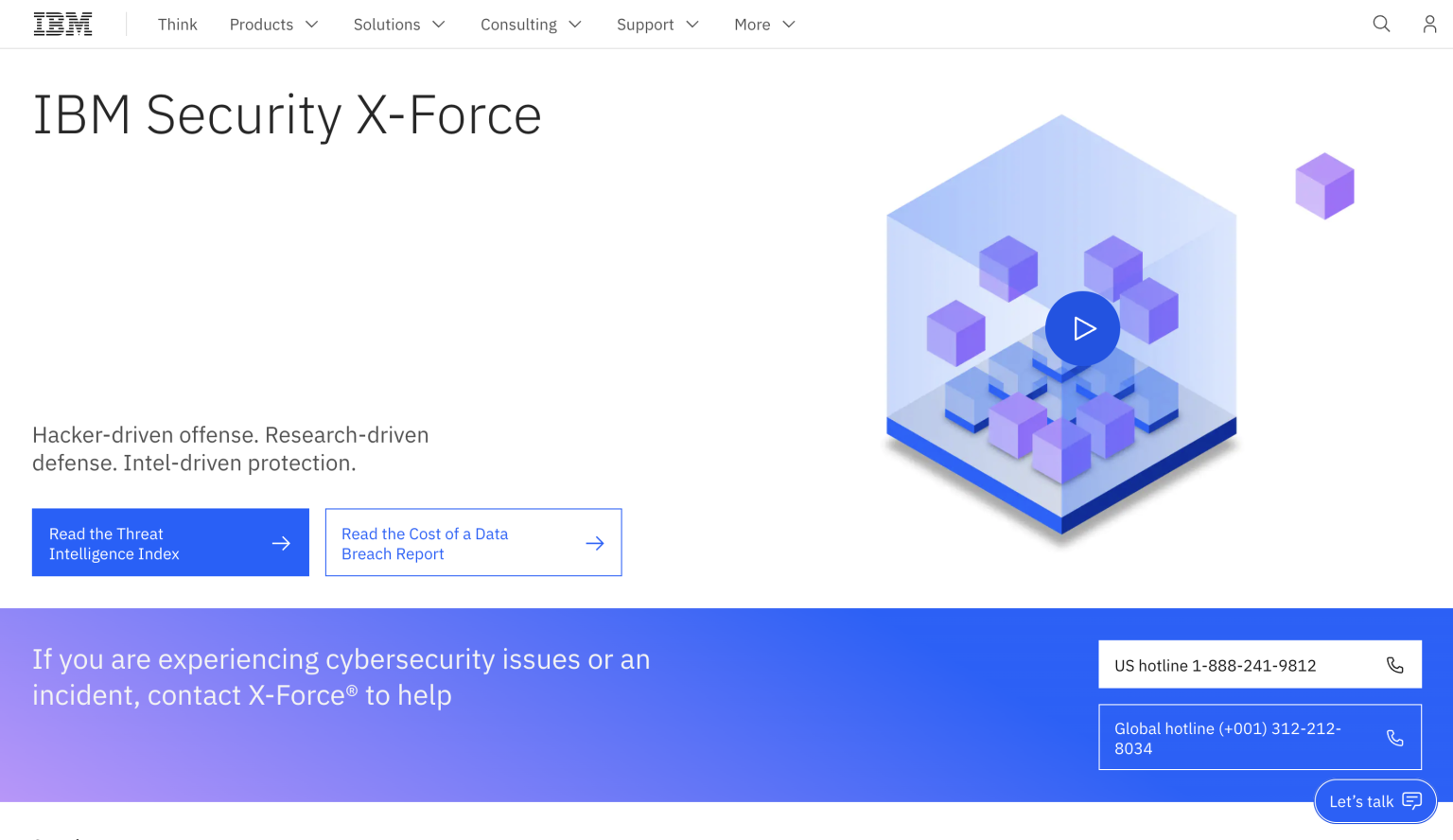Image resolution: width=1453 pixels, height=840 pixels.
Task: Select Global hotline (+001) 312-212-8034
Action: 1230,738
